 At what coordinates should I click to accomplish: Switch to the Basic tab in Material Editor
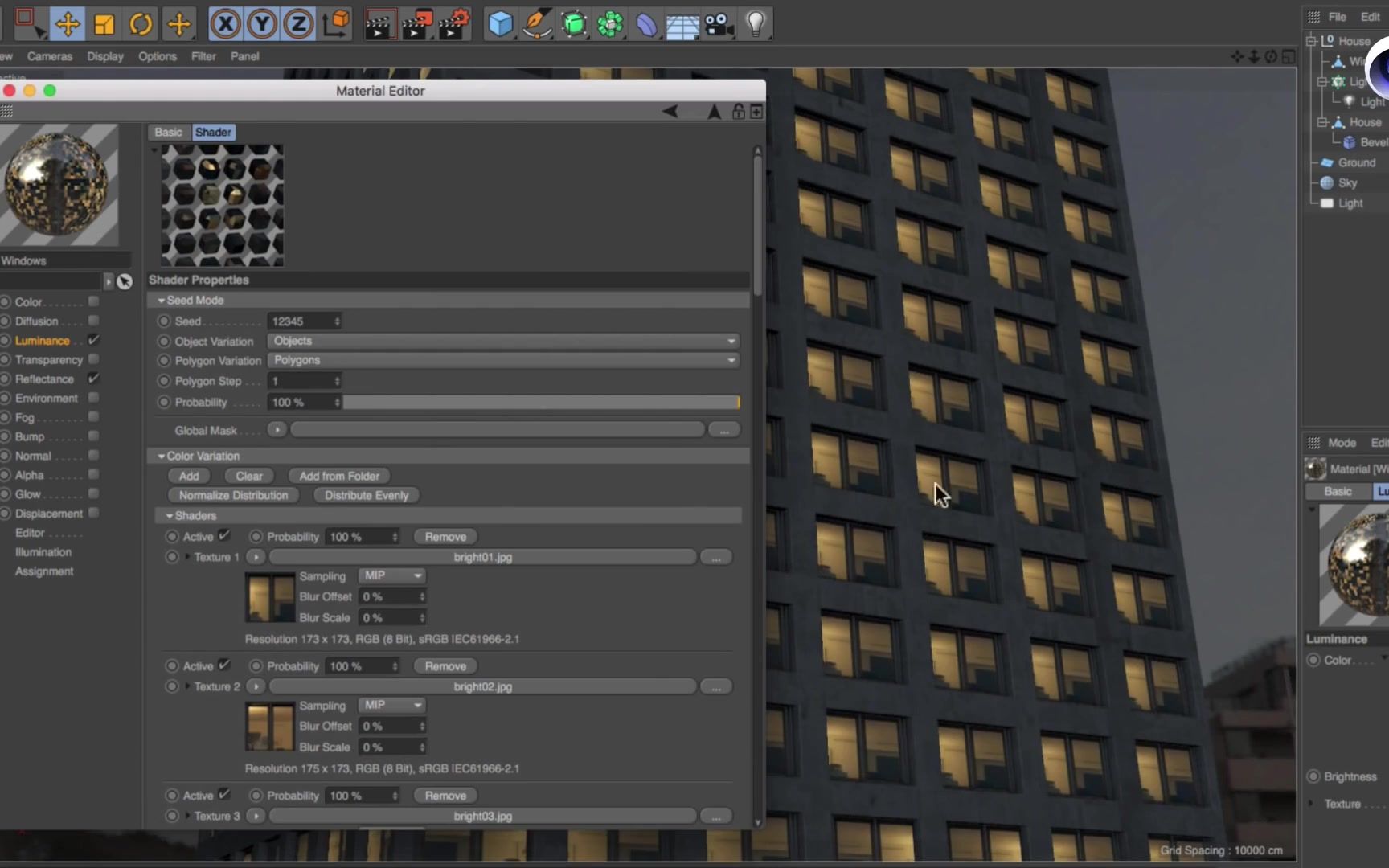click(x=168, y=132)
